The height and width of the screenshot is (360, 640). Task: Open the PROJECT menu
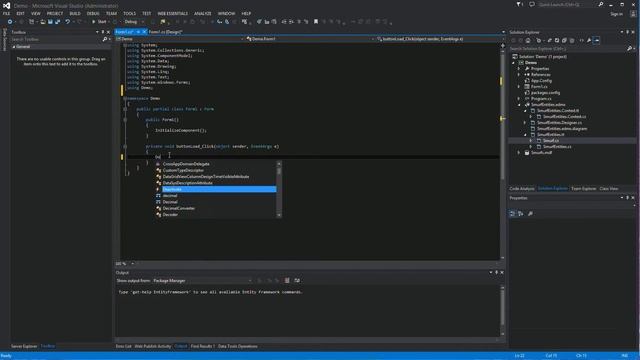(x=55, y=13)
